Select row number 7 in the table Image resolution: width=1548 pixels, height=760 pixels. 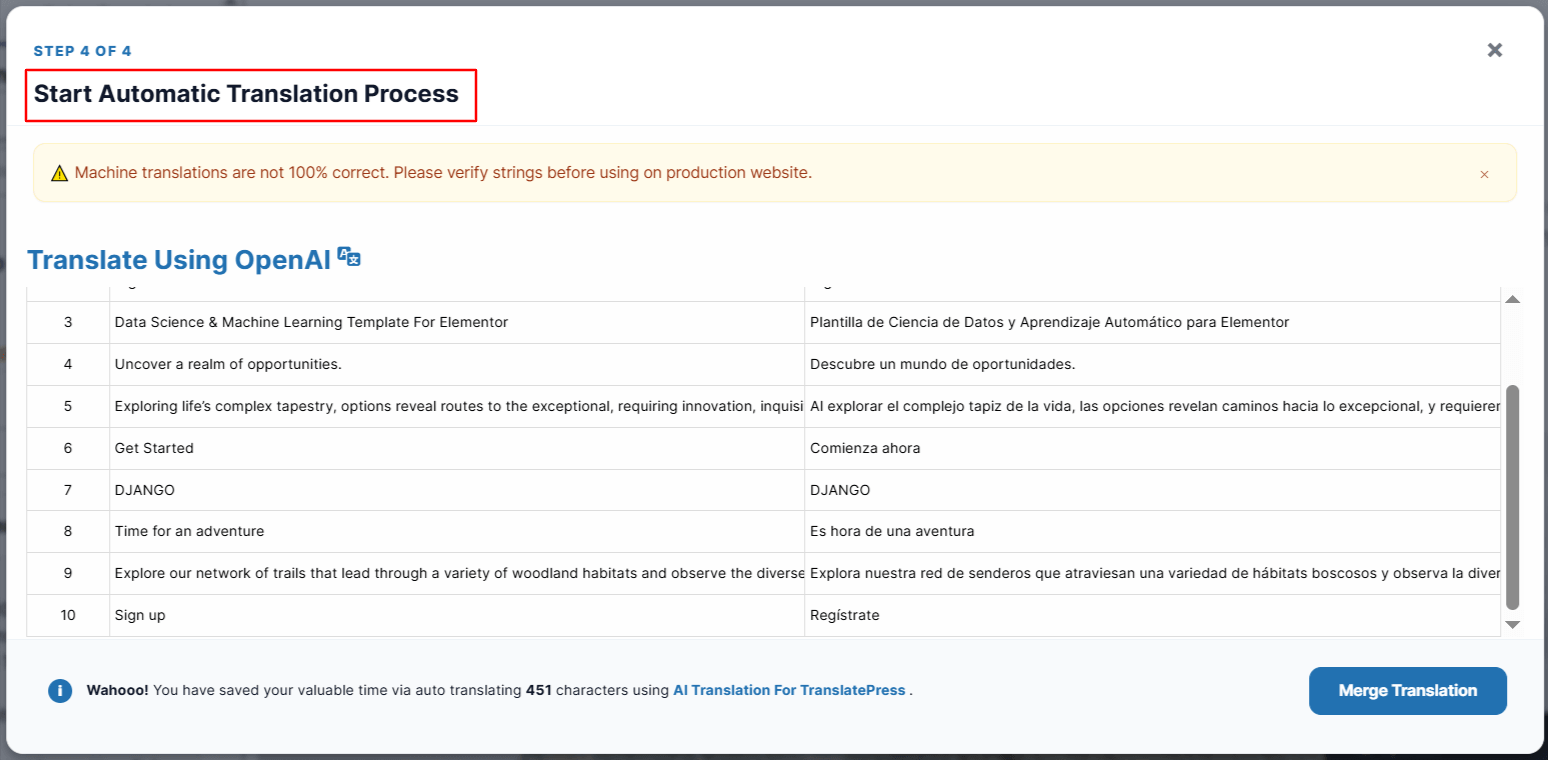coord(68,490)
